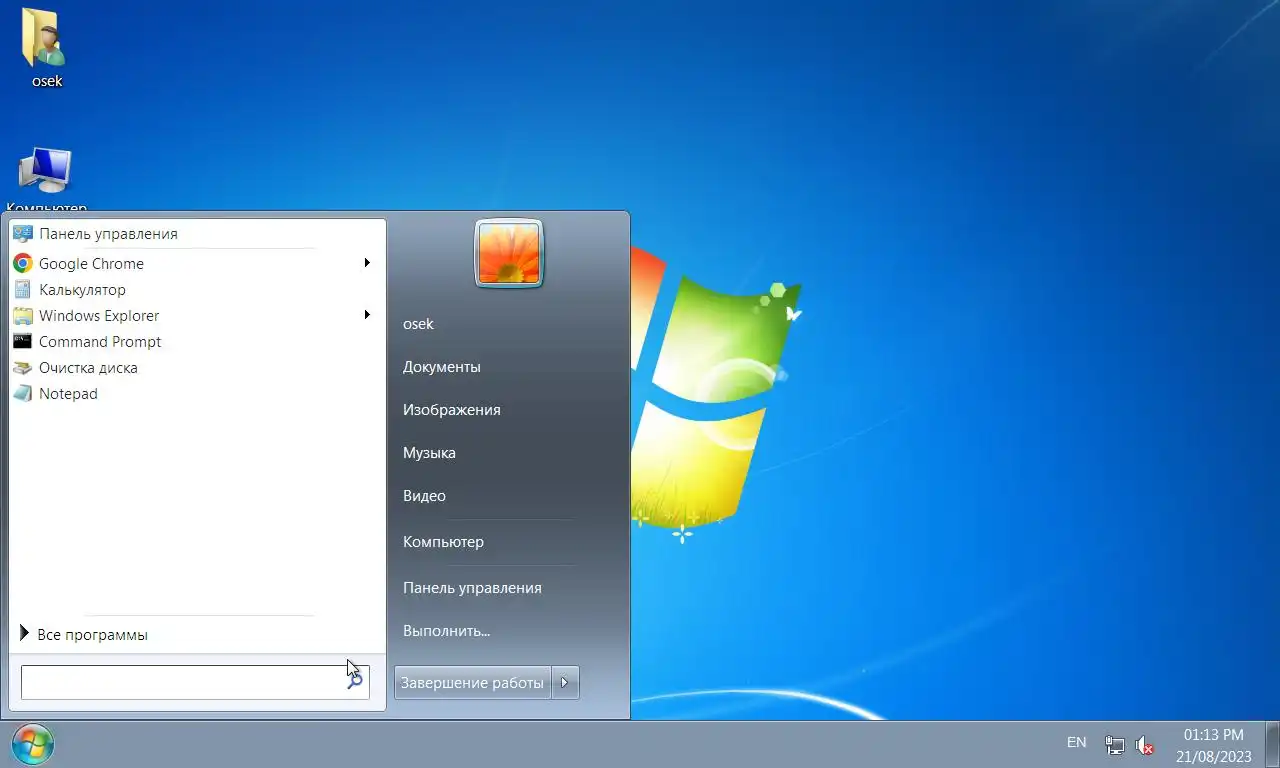Click the Google Chrome text label
This screenshot has height=768, width=1280.
[x=91, y=263]
